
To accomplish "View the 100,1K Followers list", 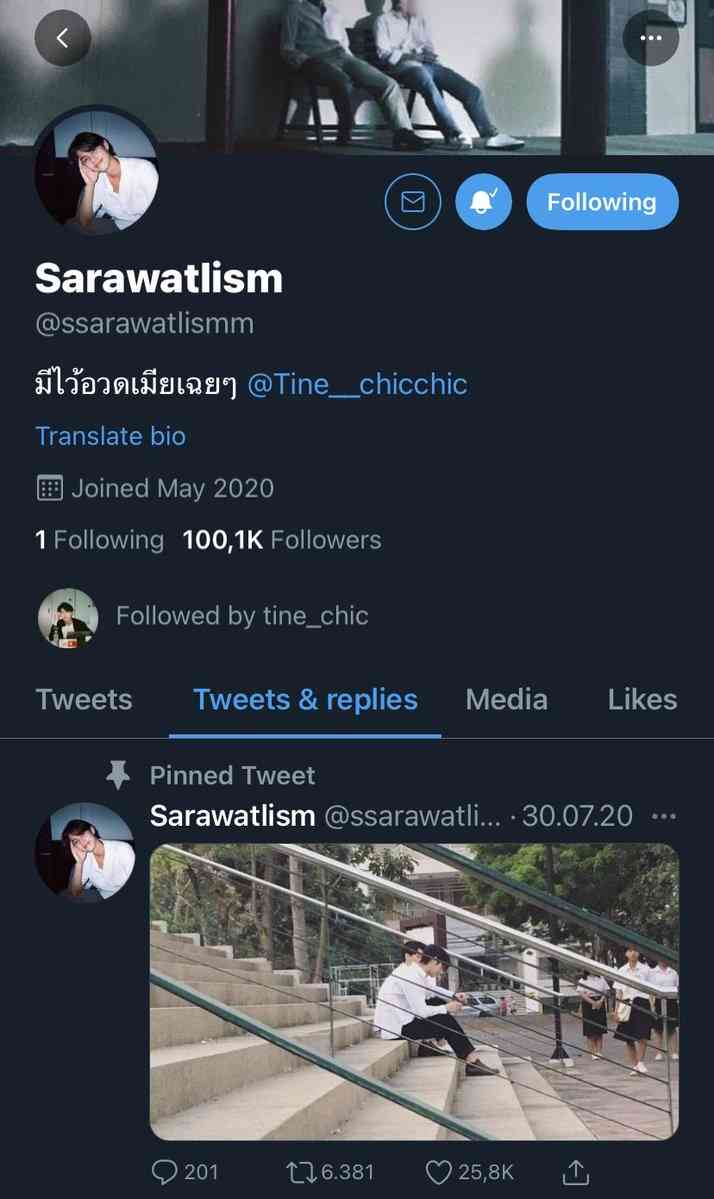I will coord(281,540).
